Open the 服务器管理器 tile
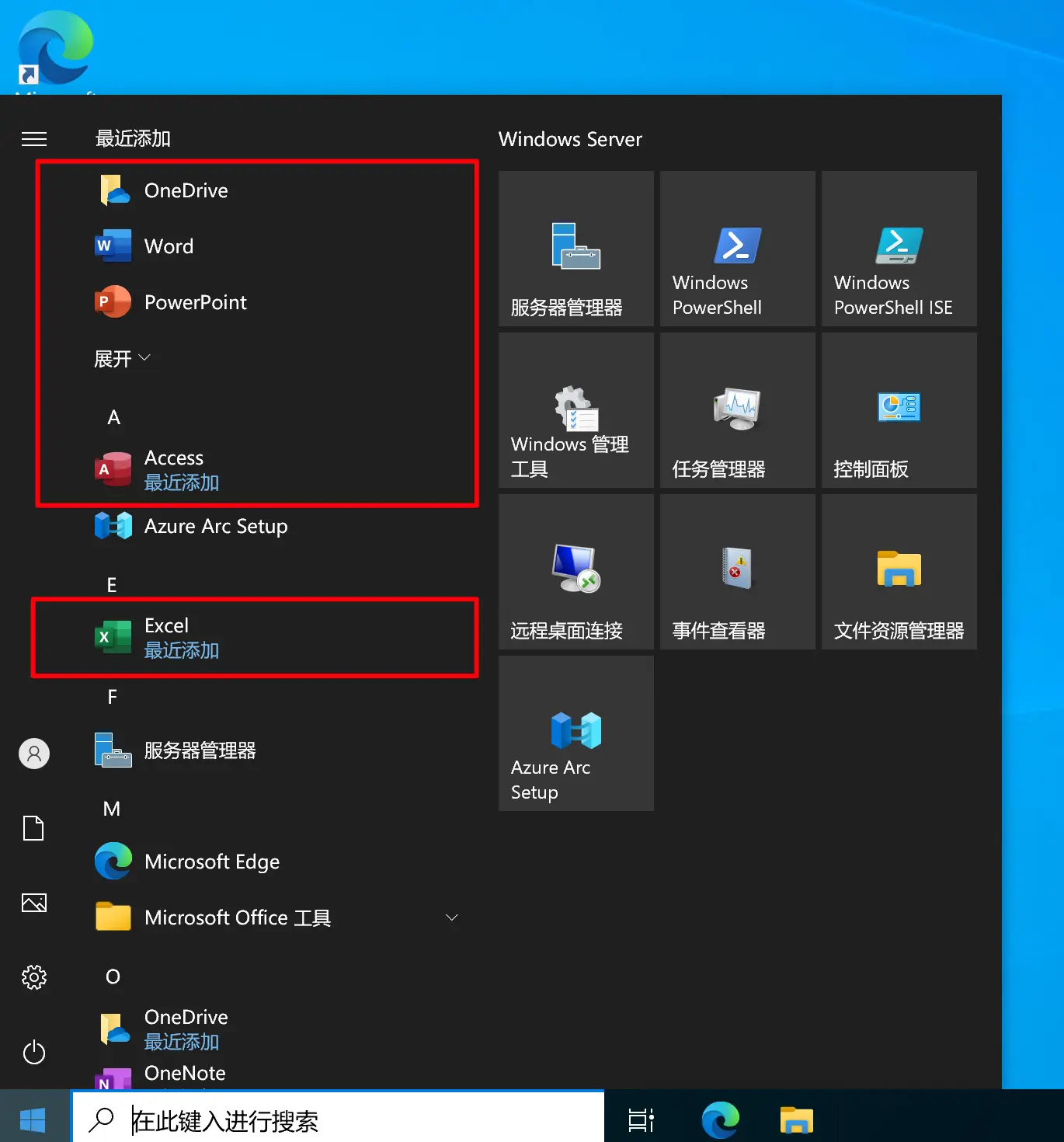Image resolution: width=1064 pixels, height=1142 pixels. click(576, 249)
